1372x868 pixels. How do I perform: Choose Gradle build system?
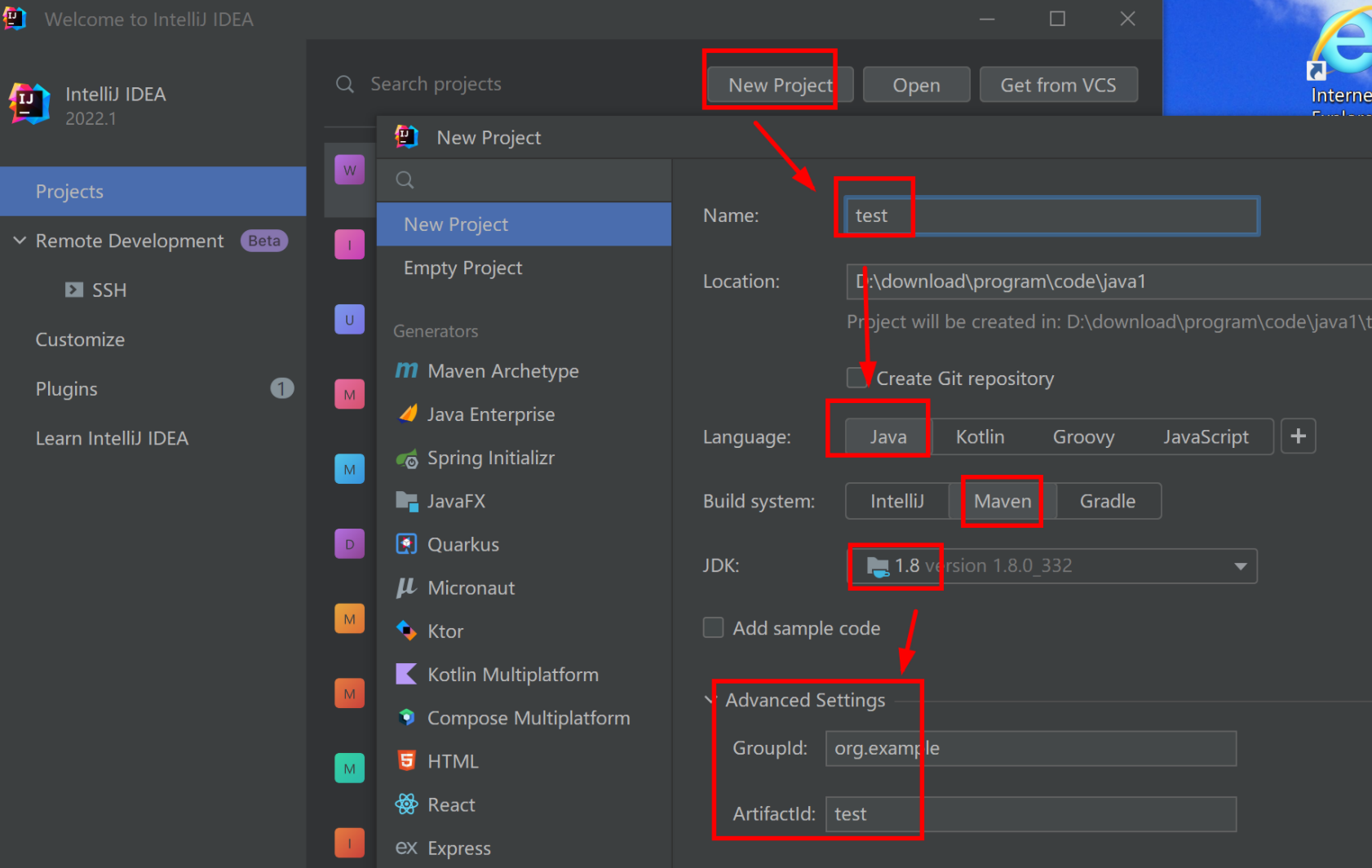click(x=1108, y=501)
